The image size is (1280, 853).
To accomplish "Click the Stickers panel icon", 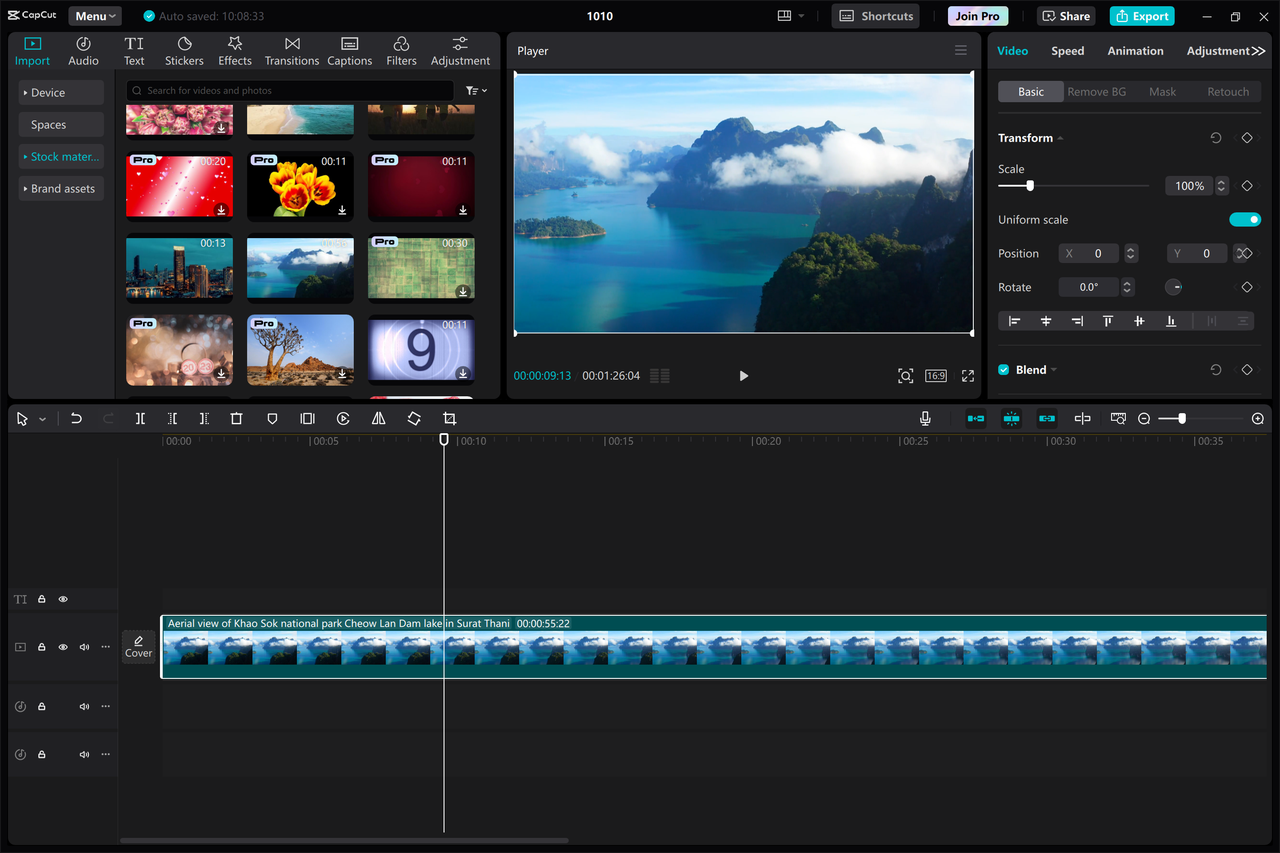I will pyautogui.click(x=184, y=50).
